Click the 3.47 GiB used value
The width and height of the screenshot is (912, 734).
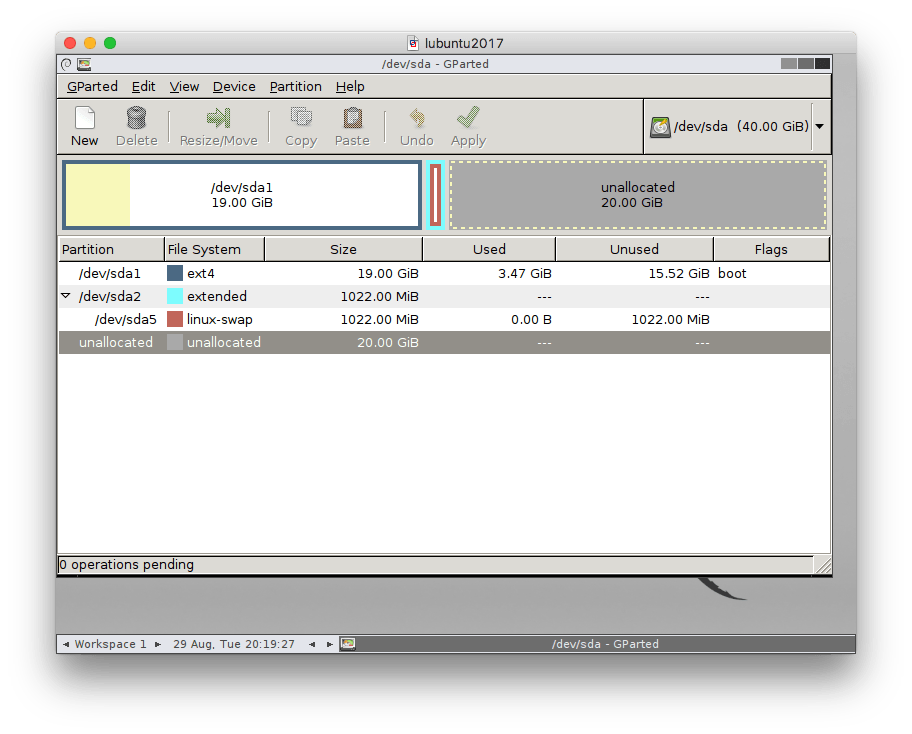click(x=525, y=273)
